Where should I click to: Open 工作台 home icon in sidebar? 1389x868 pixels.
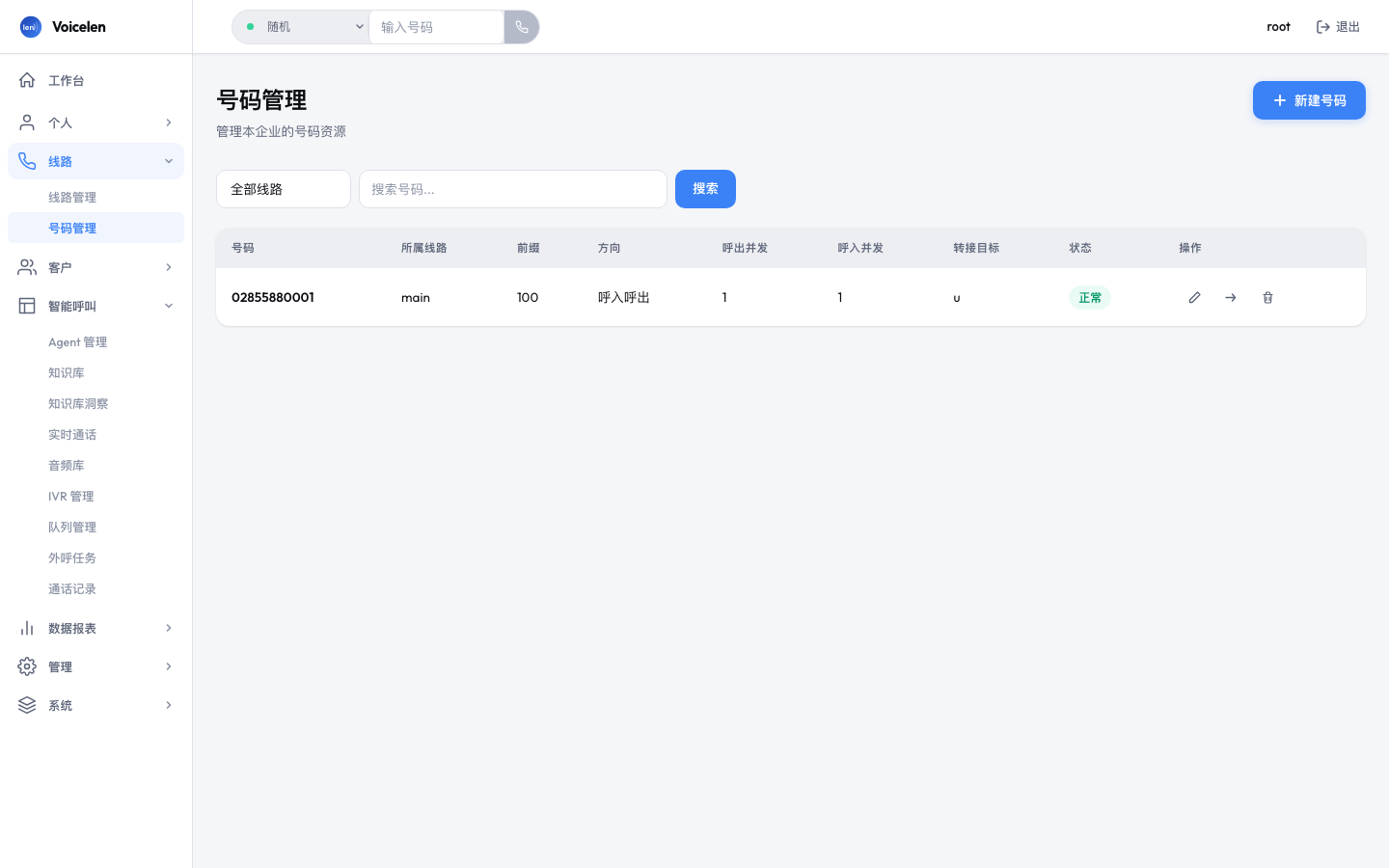pyautogui.click(x=27, y=80)
